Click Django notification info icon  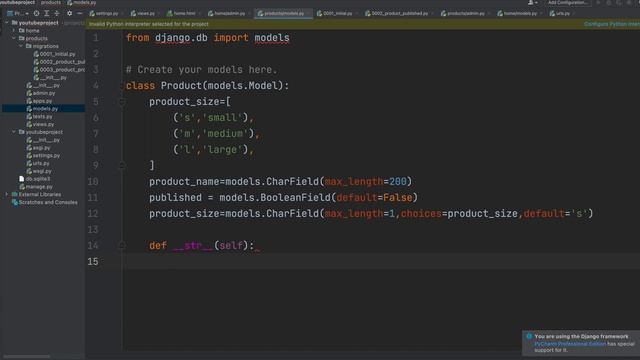point(529,336)
